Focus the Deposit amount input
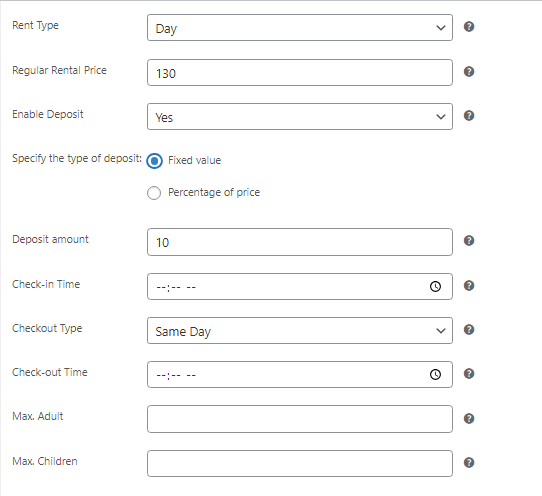 (300, 242)
